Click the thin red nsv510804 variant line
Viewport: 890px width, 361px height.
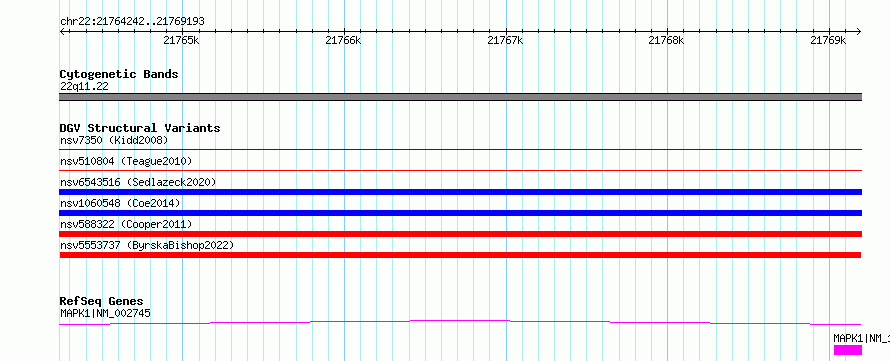coord(460,170)
